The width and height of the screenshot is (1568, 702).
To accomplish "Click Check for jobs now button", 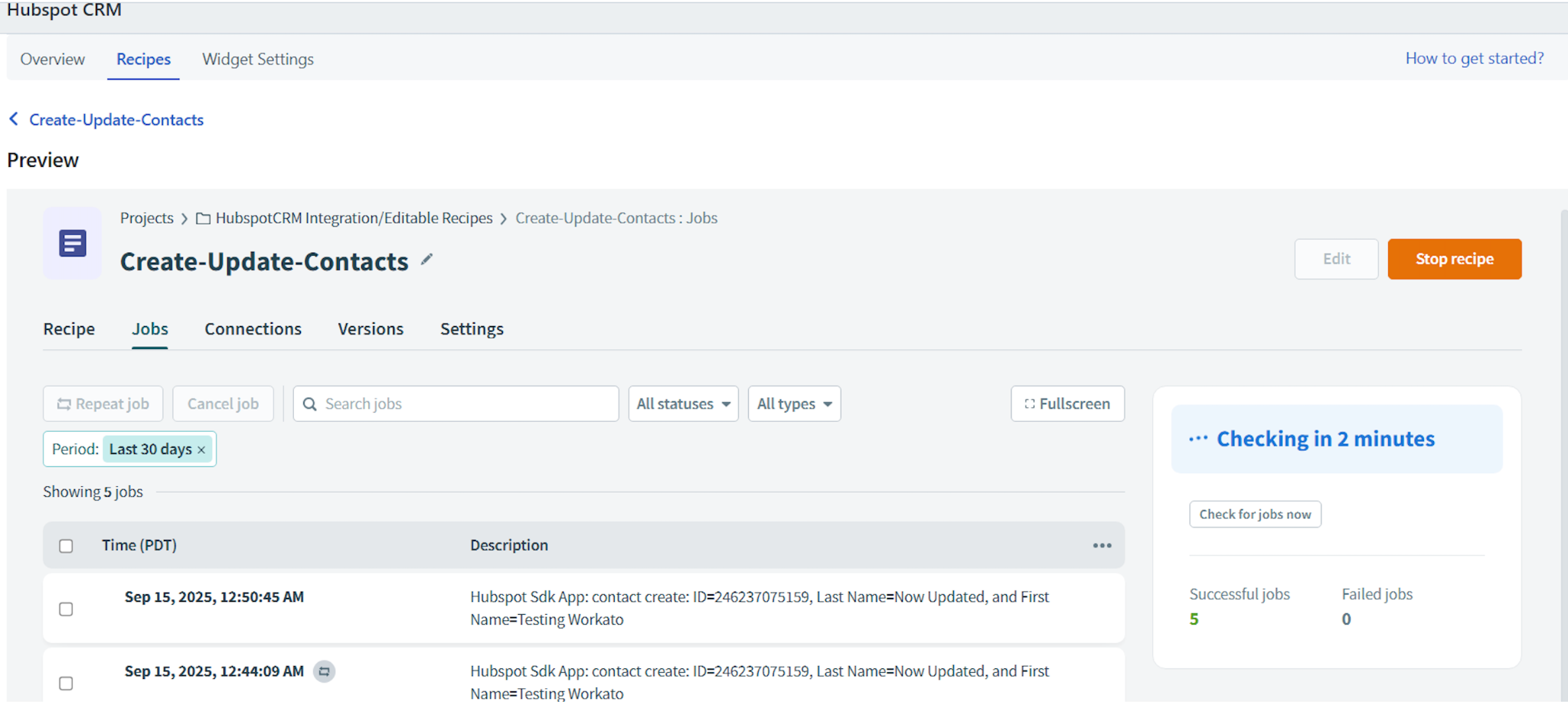I will [1255, 514].
